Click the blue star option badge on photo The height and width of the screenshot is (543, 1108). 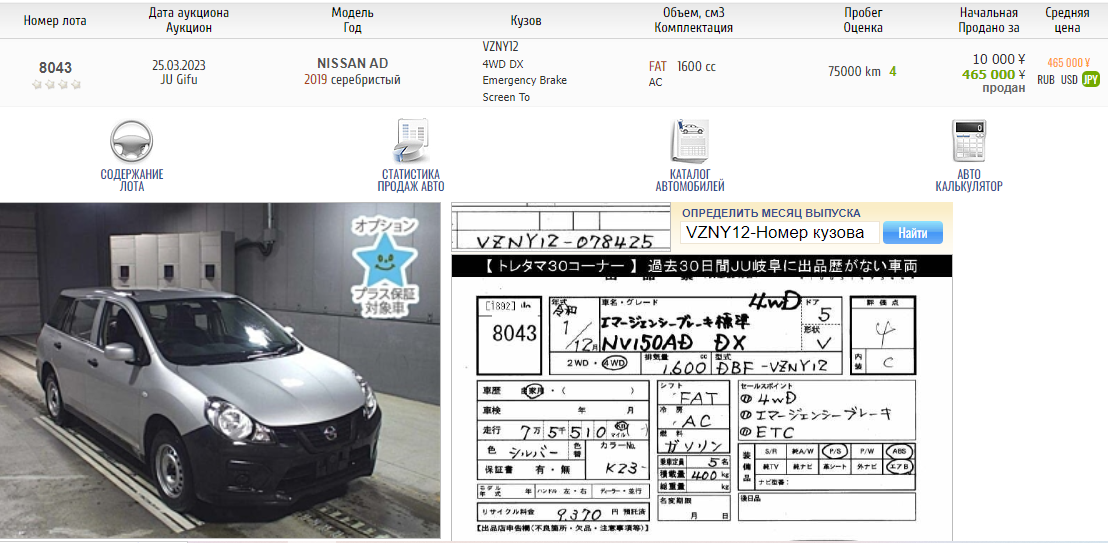[x=385, y=267]
